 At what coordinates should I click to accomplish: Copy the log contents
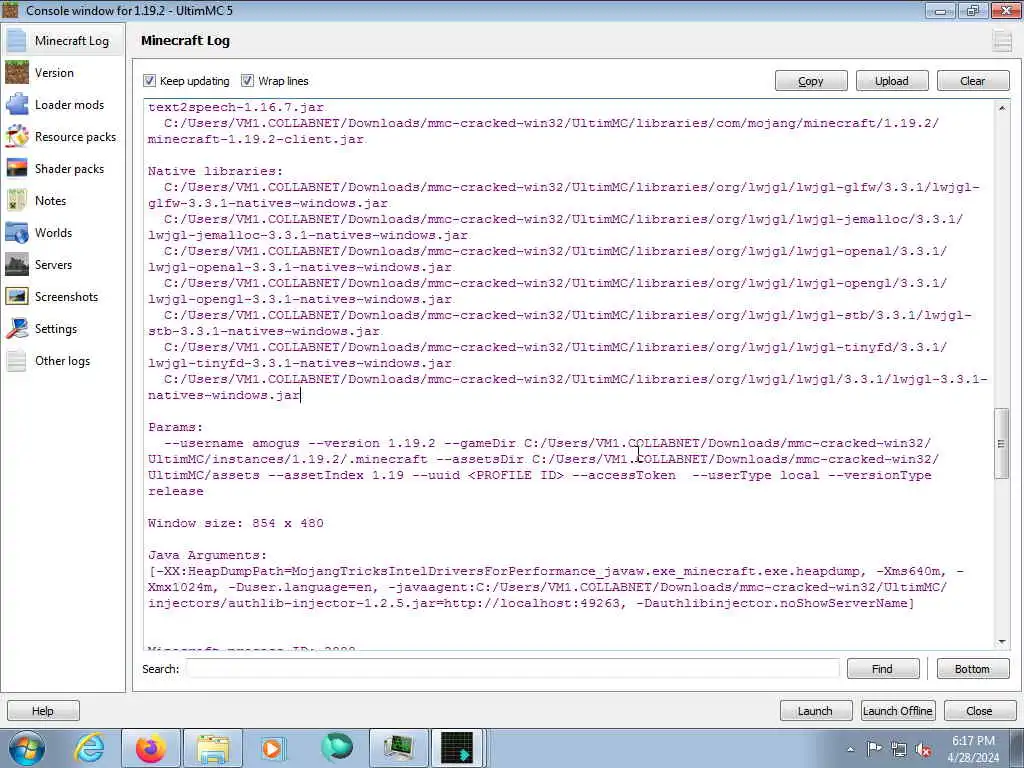pos(811,81)
